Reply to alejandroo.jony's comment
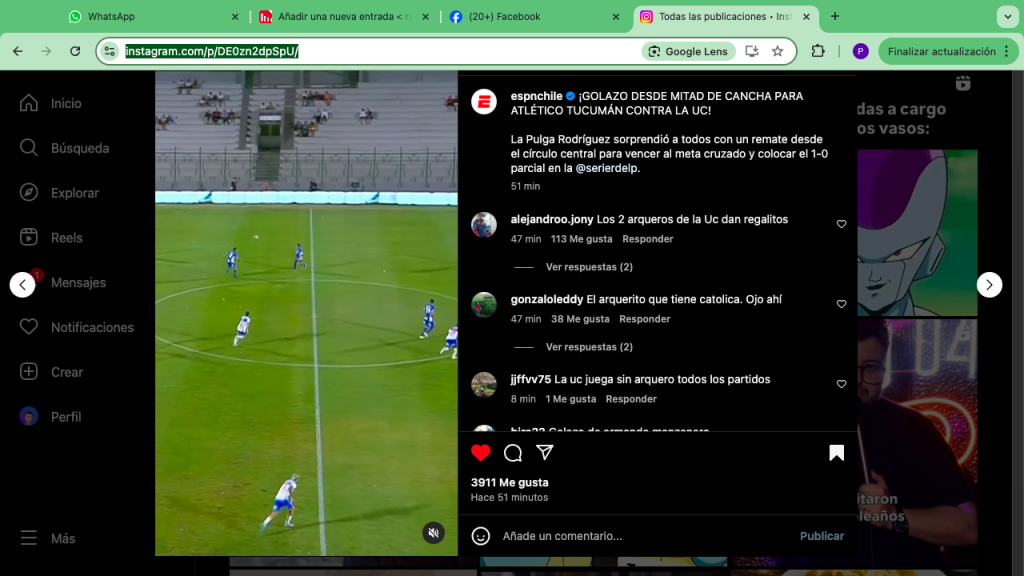The width and height of the screenshot is (1024, 576). (x=647, y=239)
